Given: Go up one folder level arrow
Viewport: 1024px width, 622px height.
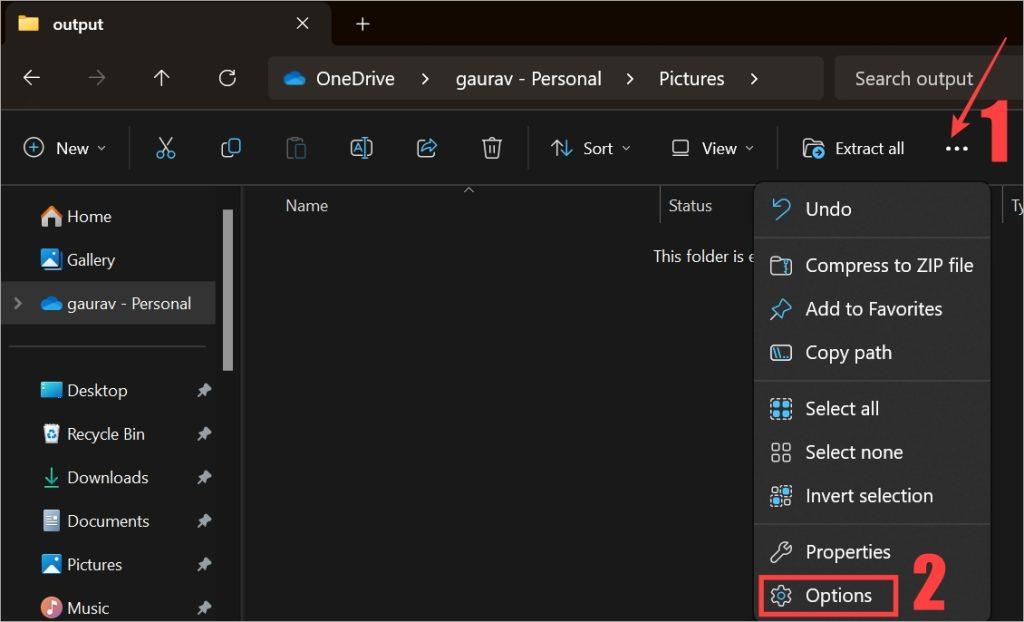Looking at the screenshot, I should coord(161,78).
